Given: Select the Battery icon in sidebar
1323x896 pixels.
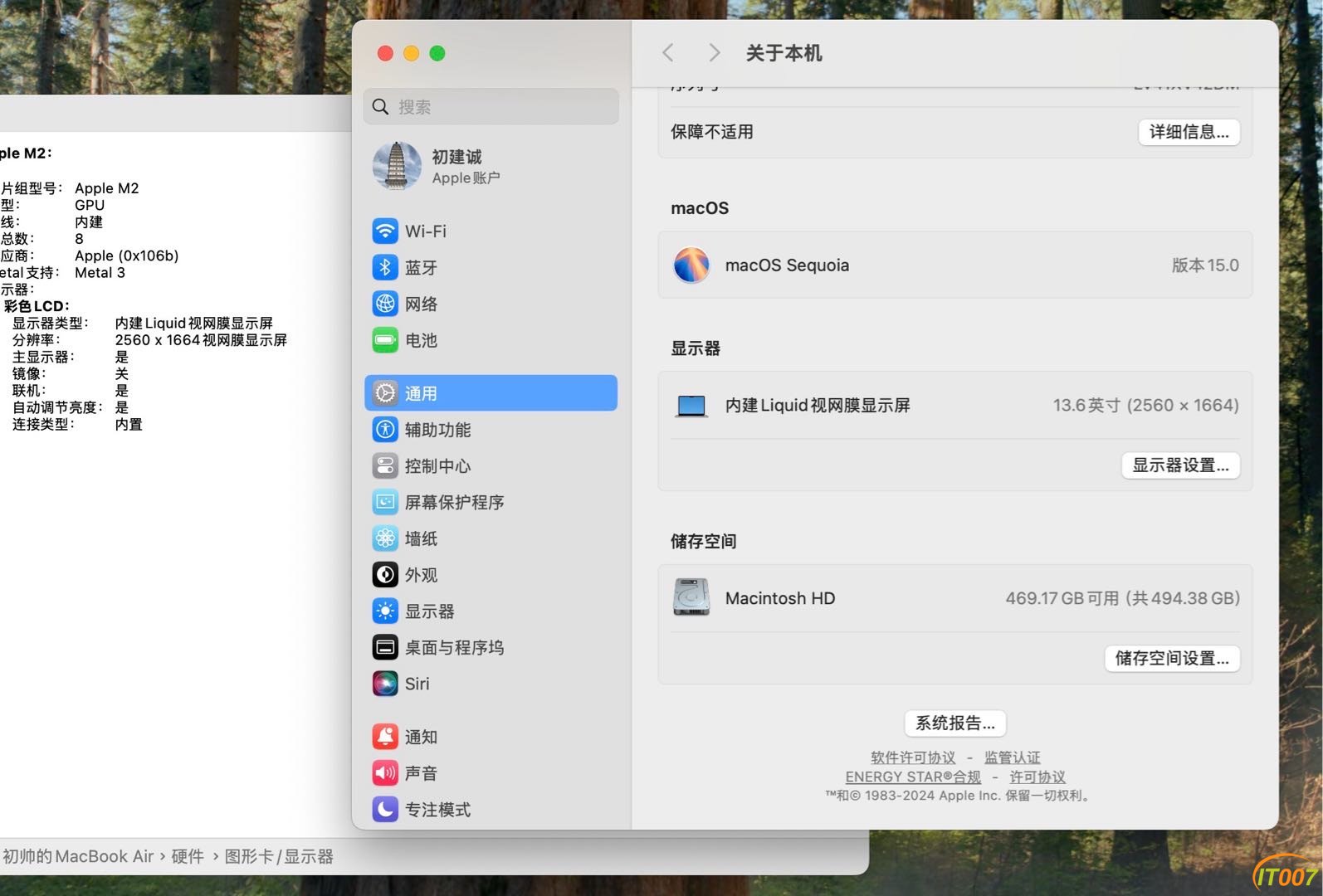Looking at the screenshot, I should tap(385, 340).
